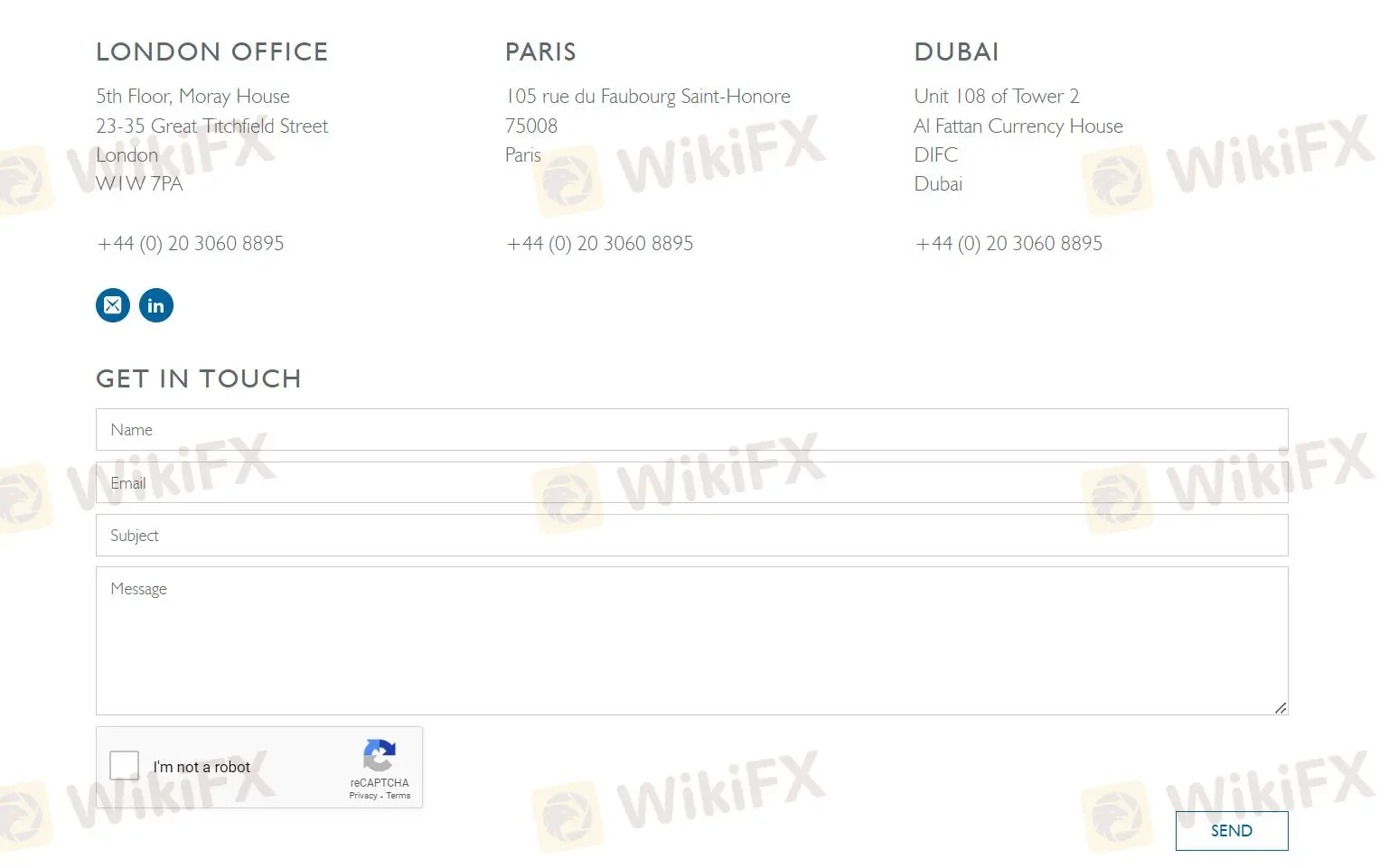This screenshot has width=1389, height=868.
Task: Click into the Message text area
Action: 692,641
